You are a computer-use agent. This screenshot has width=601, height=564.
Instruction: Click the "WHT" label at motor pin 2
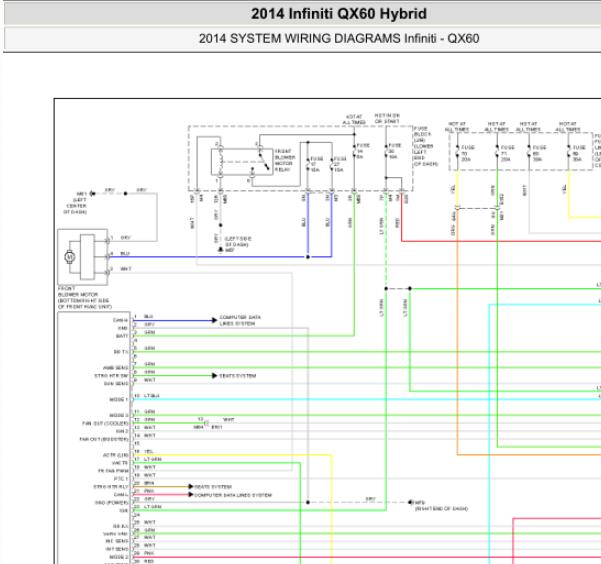point(126,269)
